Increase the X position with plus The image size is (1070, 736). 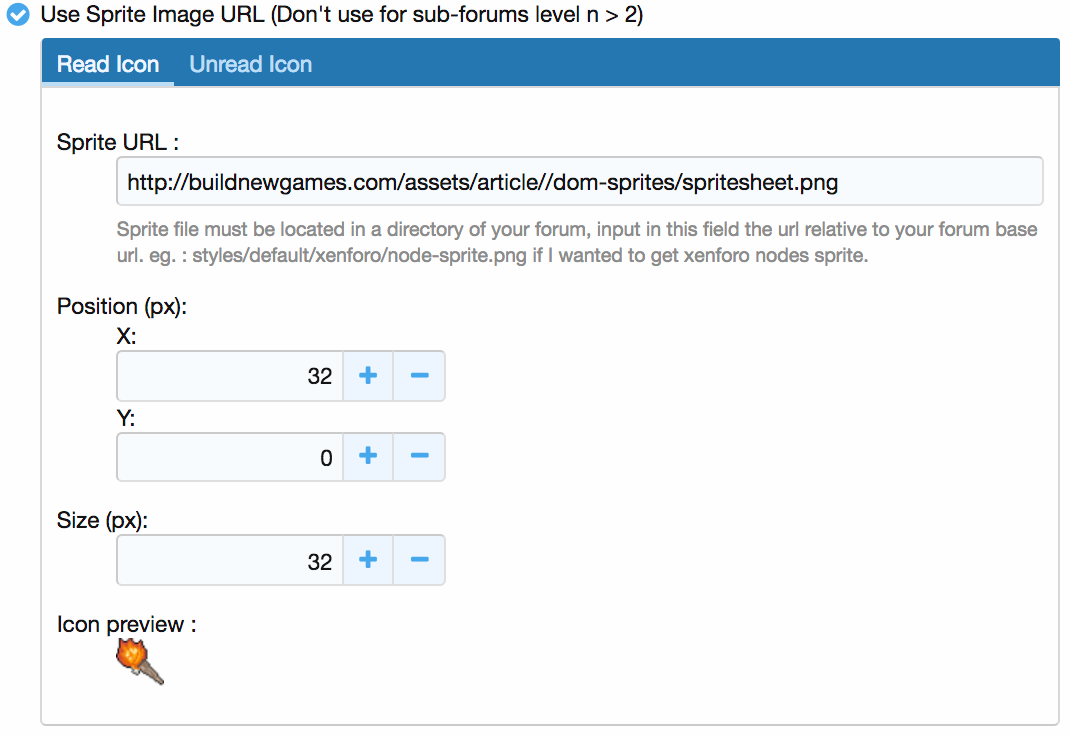(368, 375)
